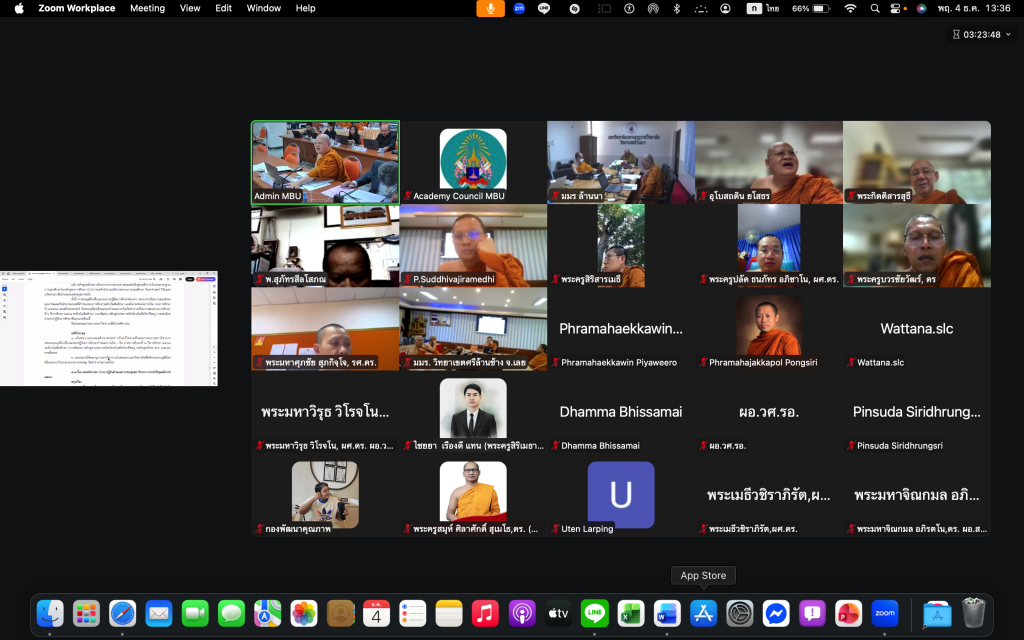This screenshot has height=640, width=1024.
Task: Toggle the Wi-Fi status icon
Action: pyautogui.click(x=850, y=8)
